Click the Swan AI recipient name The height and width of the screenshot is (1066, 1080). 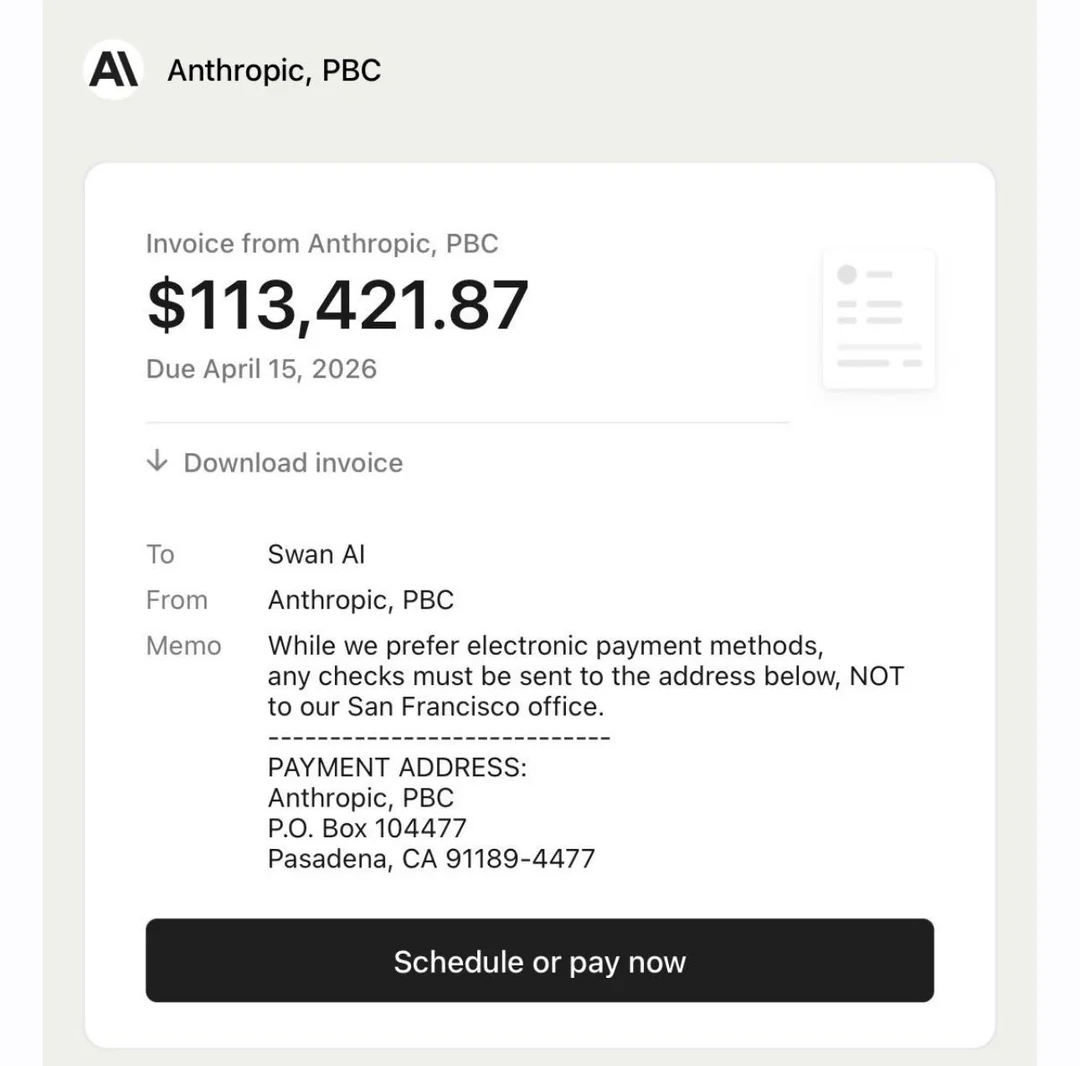[x=316, y=554]
